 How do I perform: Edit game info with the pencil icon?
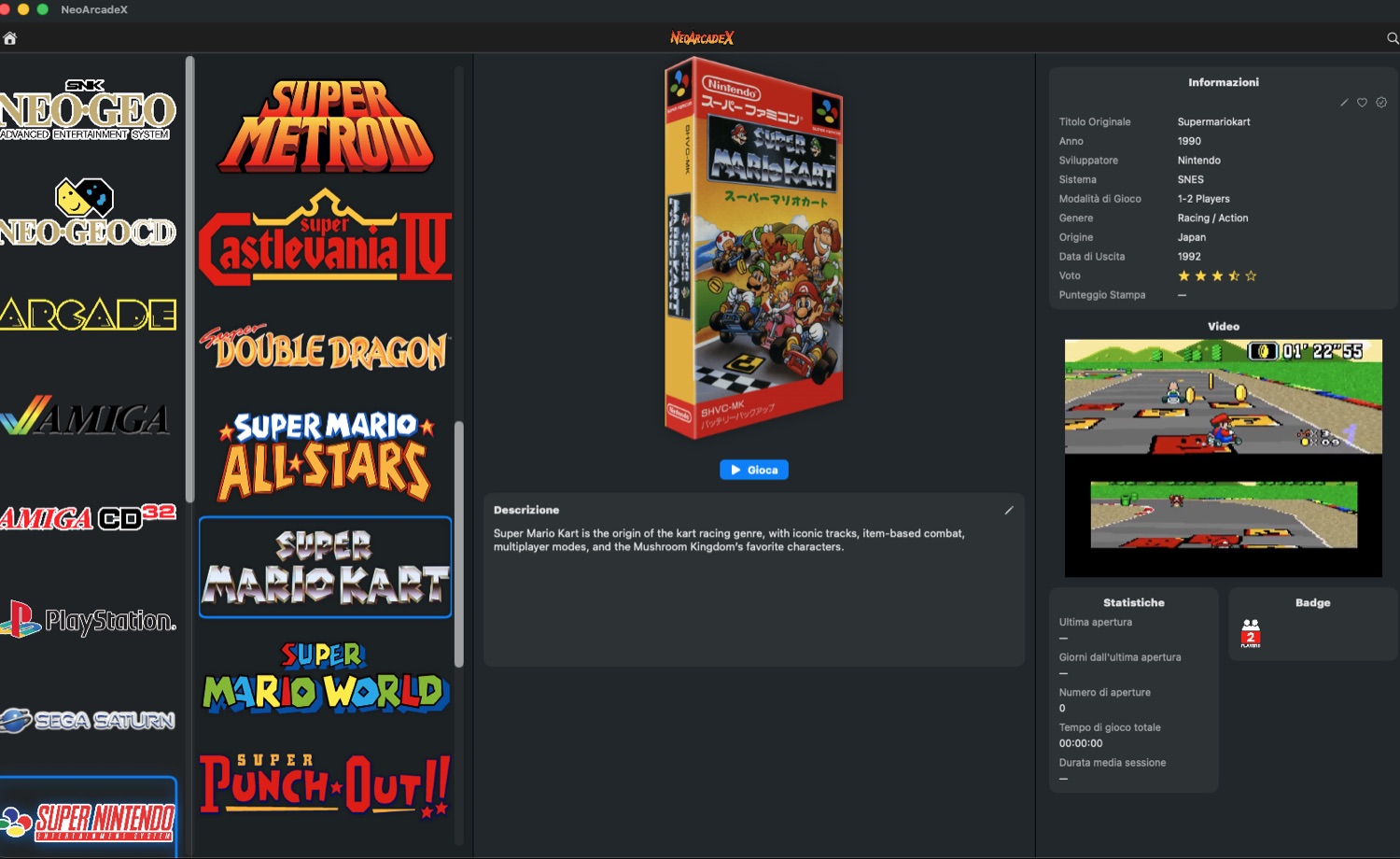(x=1344, y=103)
